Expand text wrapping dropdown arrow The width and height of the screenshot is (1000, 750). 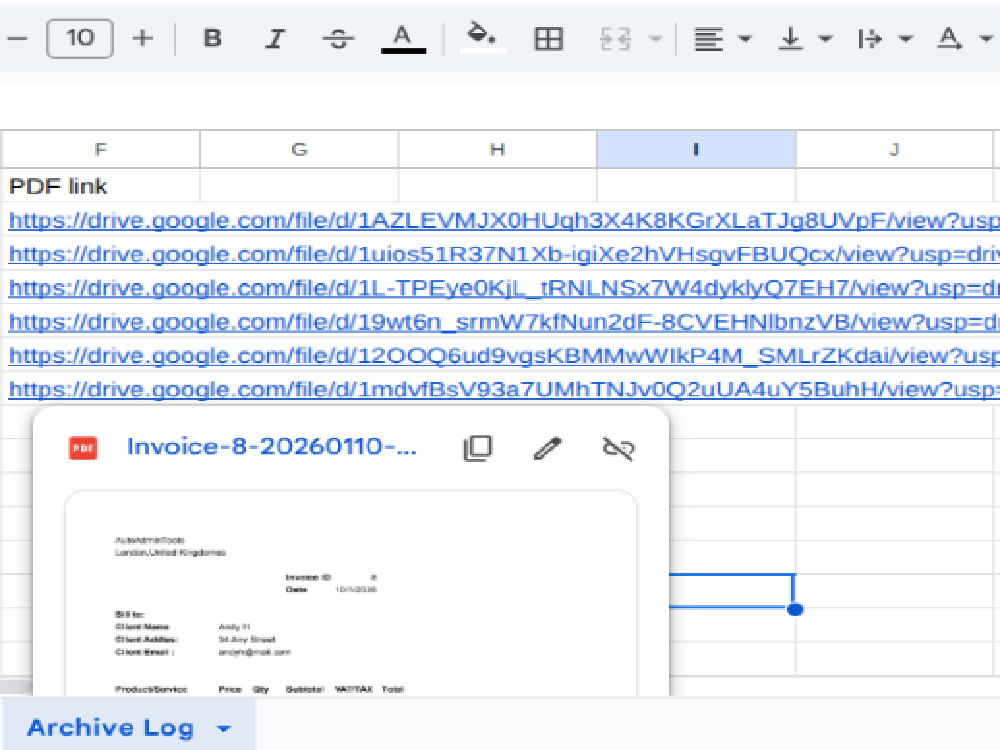point(905,39)
